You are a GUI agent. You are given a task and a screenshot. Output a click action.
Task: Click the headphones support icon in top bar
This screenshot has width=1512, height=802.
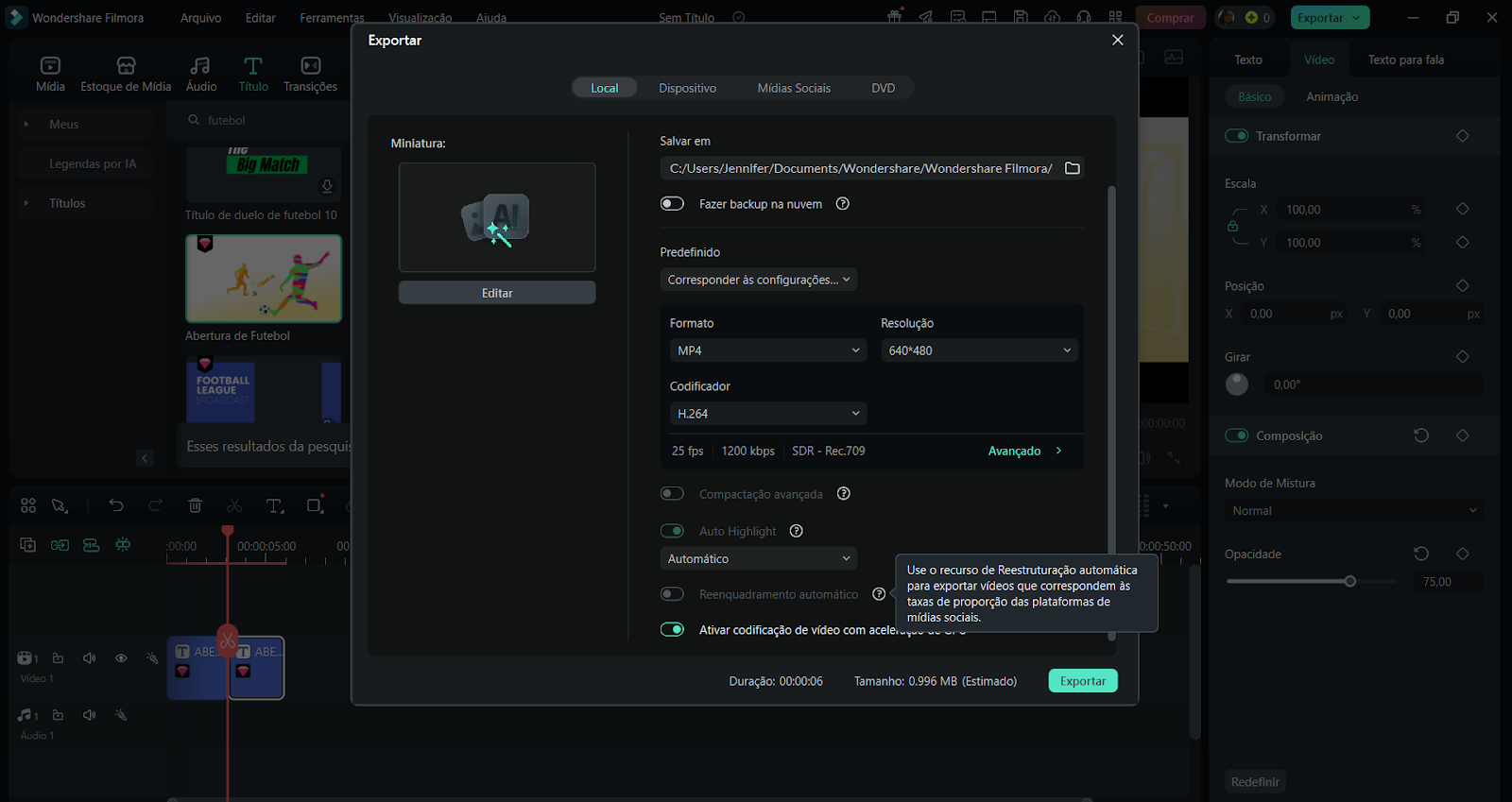point(1084,17)
